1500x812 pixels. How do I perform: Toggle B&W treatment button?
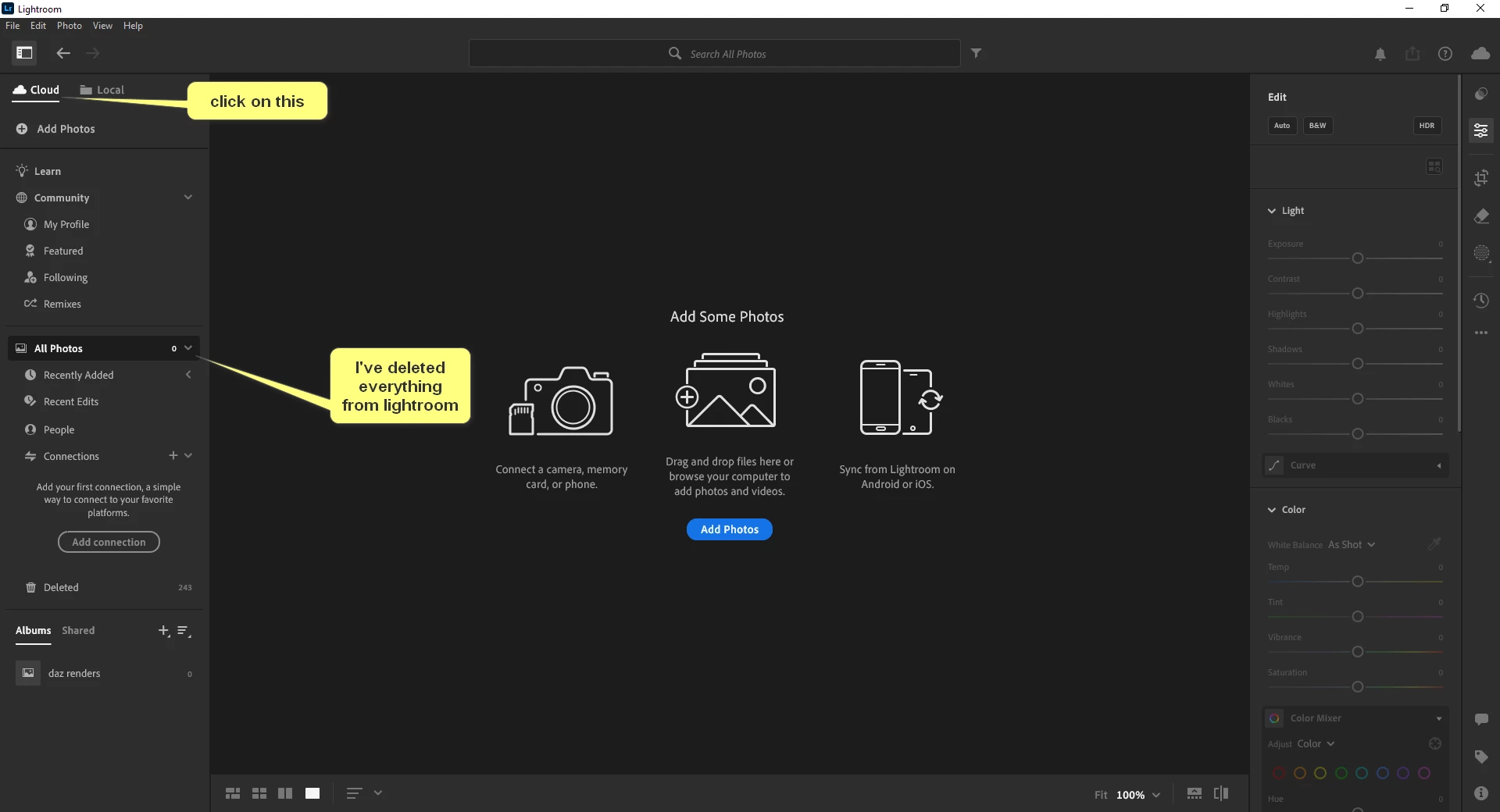point(1317,126)
